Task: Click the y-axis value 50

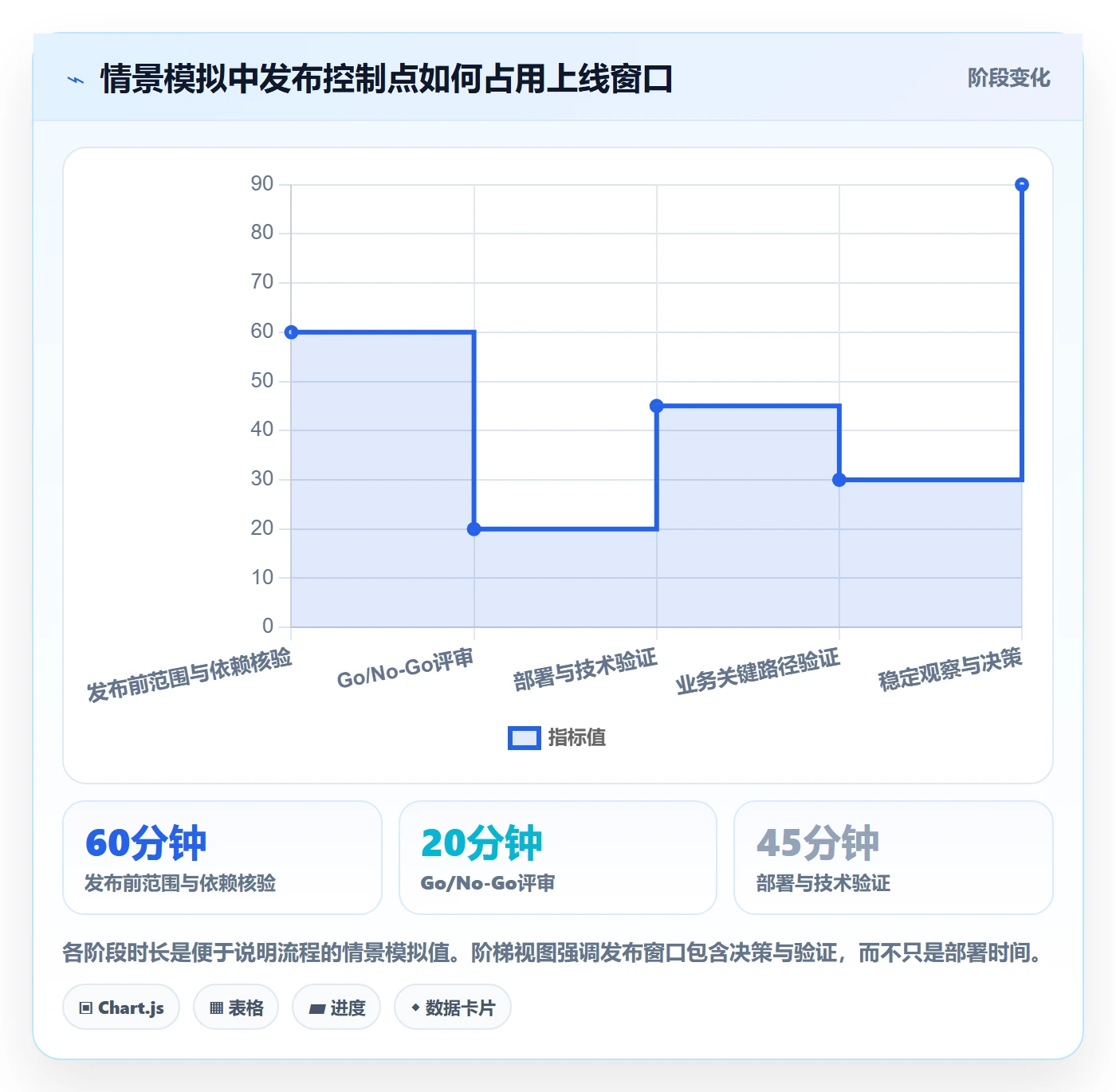Action: tap(262, 380)
